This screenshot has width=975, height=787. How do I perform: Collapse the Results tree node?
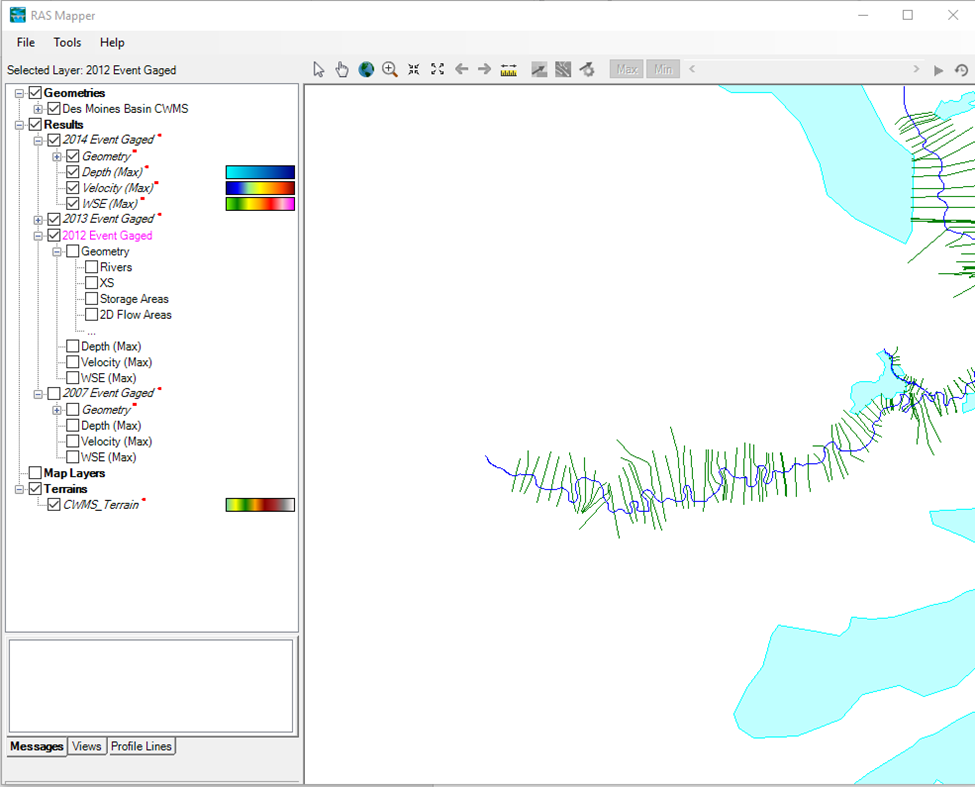coord(19,125)
